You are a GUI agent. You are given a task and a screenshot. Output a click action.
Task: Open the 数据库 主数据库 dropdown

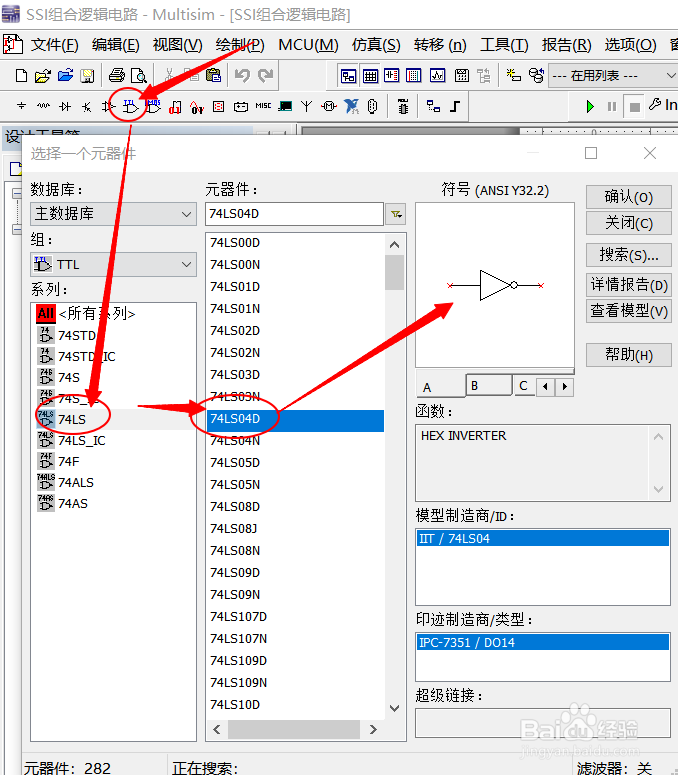pyautogui.click(x=113, y=214)
